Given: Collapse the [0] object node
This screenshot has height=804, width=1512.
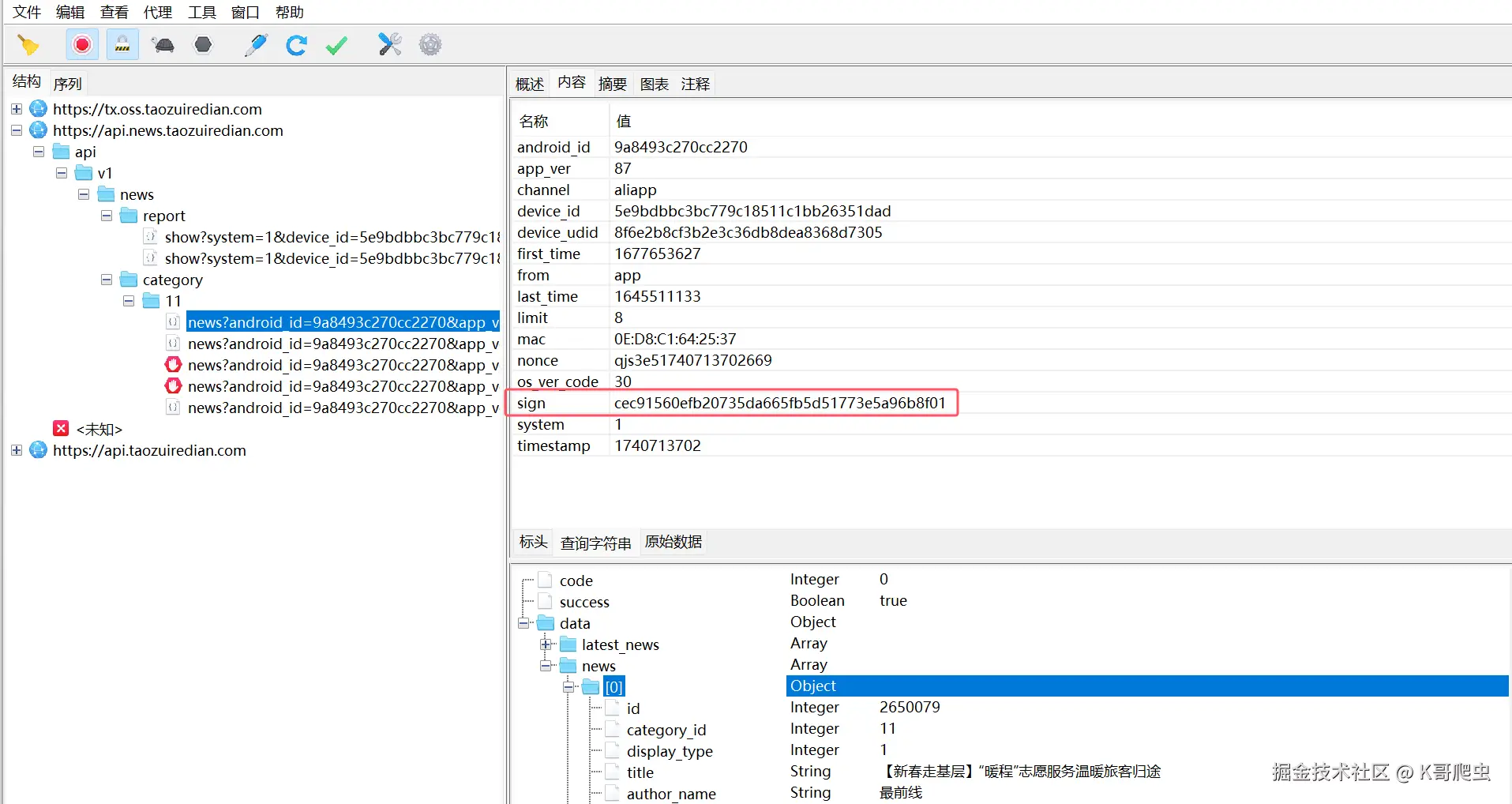Looking at the screenshot, I should tap(568, 687).
